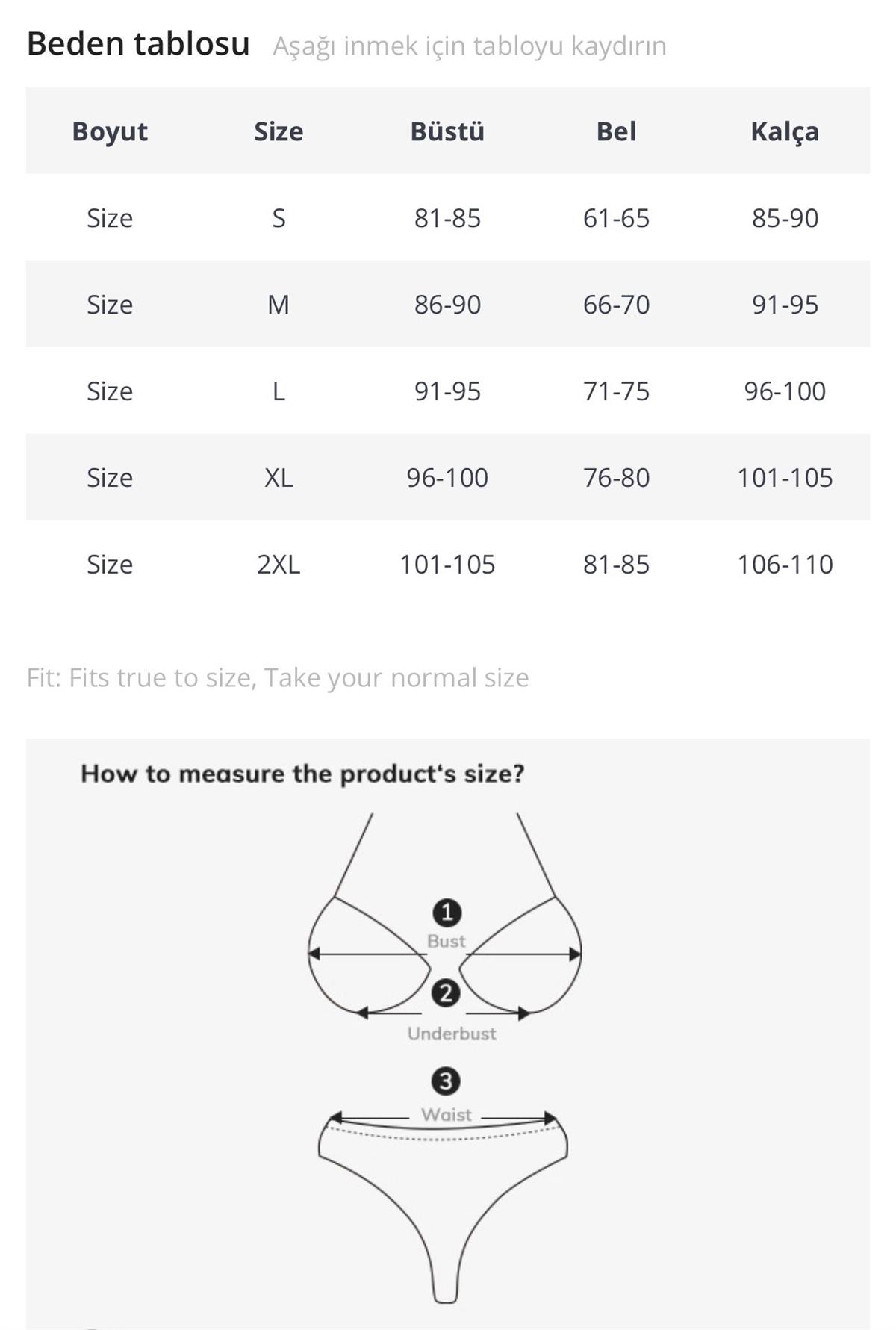This screenshot has height=1330, width=896.
Task: Click the Büstü column header
Action: pos(447,131)
